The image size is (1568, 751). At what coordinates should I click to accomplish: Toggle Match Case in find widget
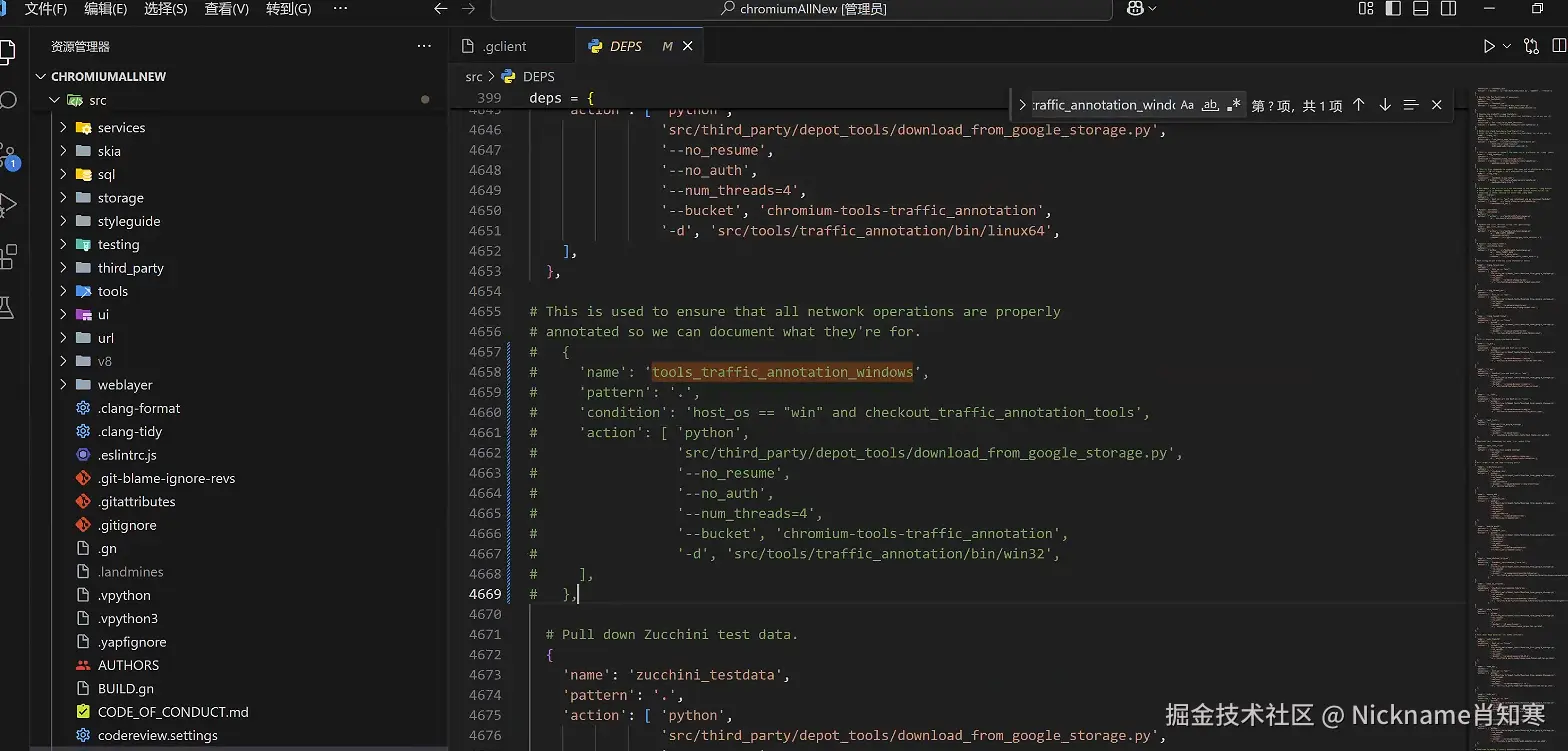point(1187,105)
